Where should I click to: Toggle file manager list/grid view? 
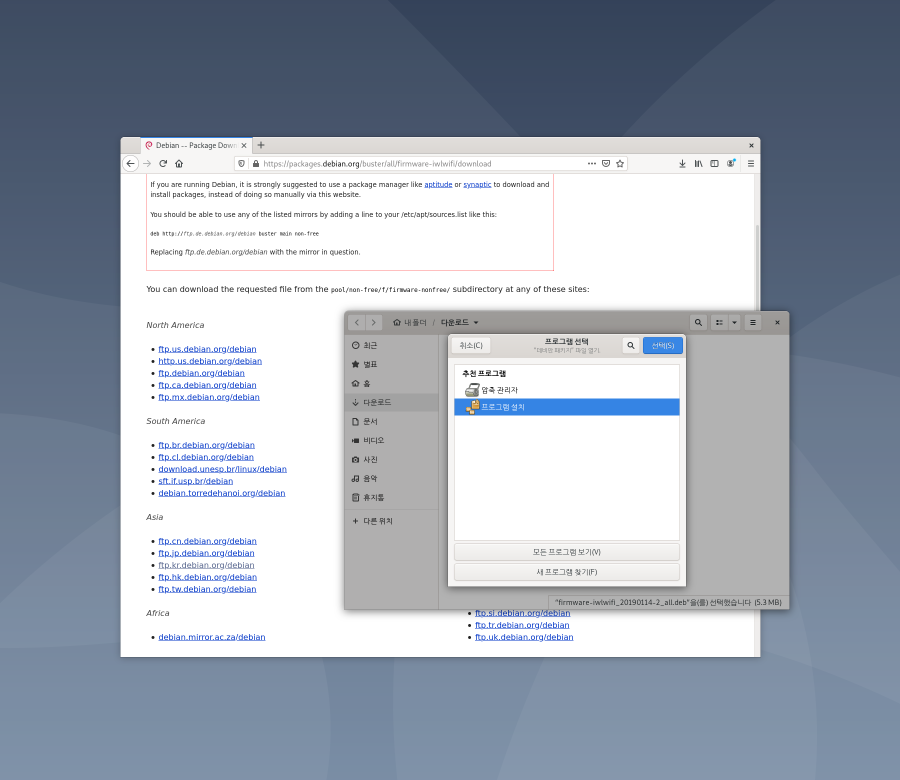tap(719, 323)
